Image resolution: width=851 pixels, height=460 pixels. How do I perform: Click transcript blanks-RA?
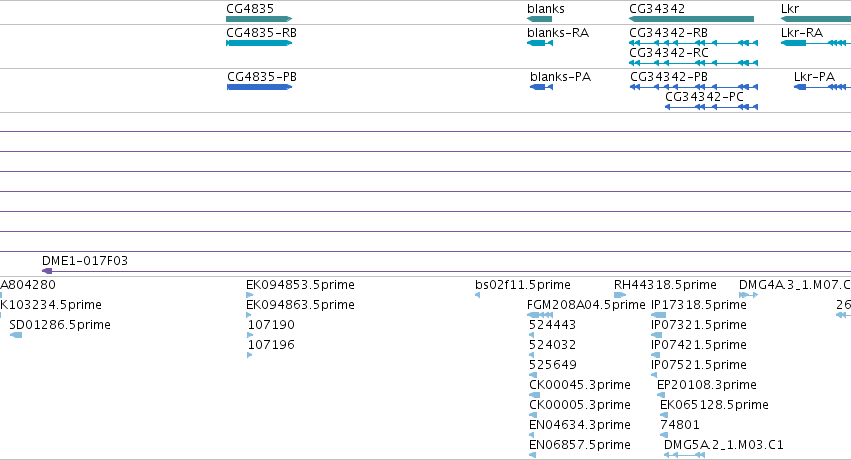coord(540,43)
